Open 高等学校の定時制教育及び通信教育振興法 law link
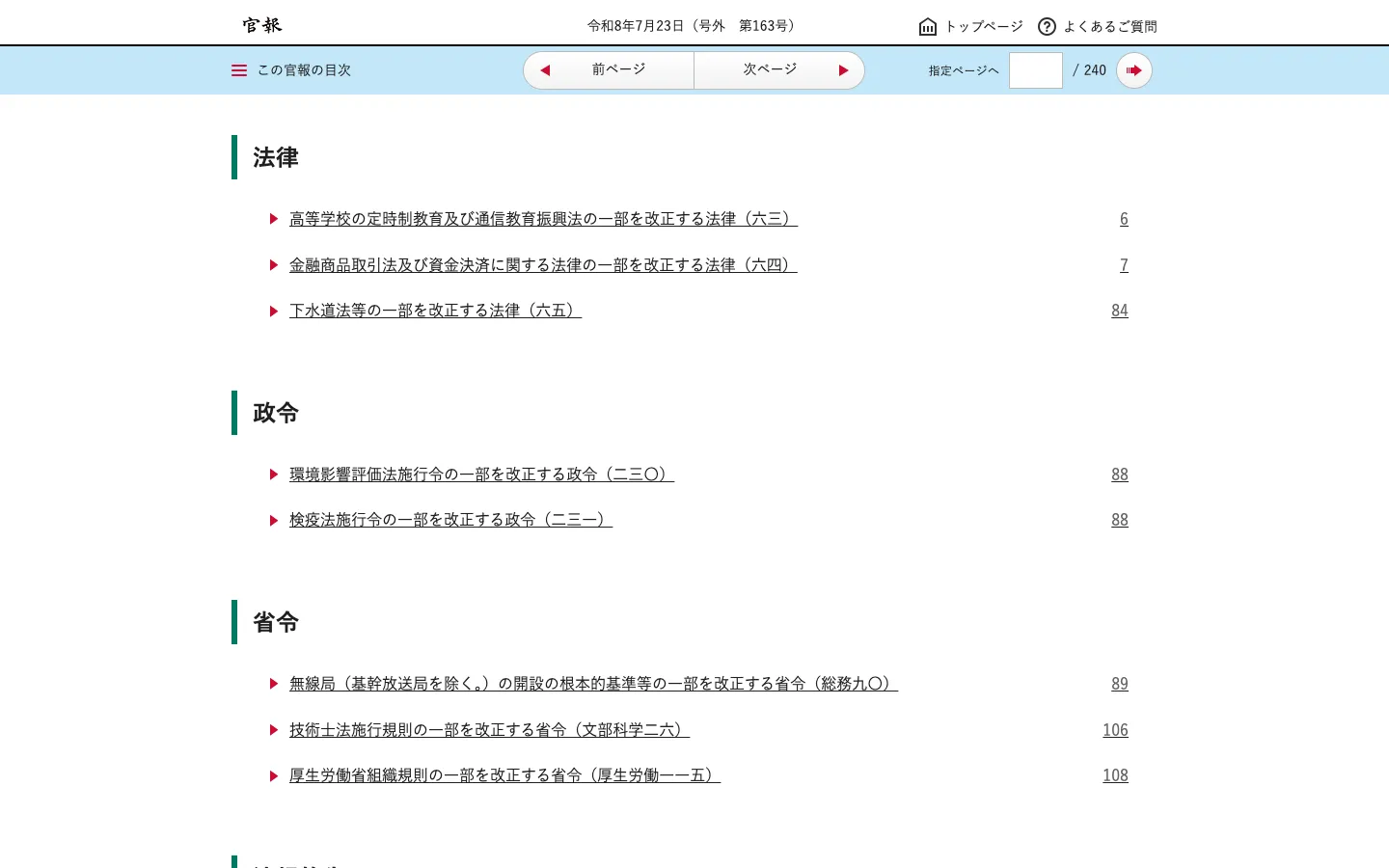This screenshot has width=1389, height=868. point(543,219)
